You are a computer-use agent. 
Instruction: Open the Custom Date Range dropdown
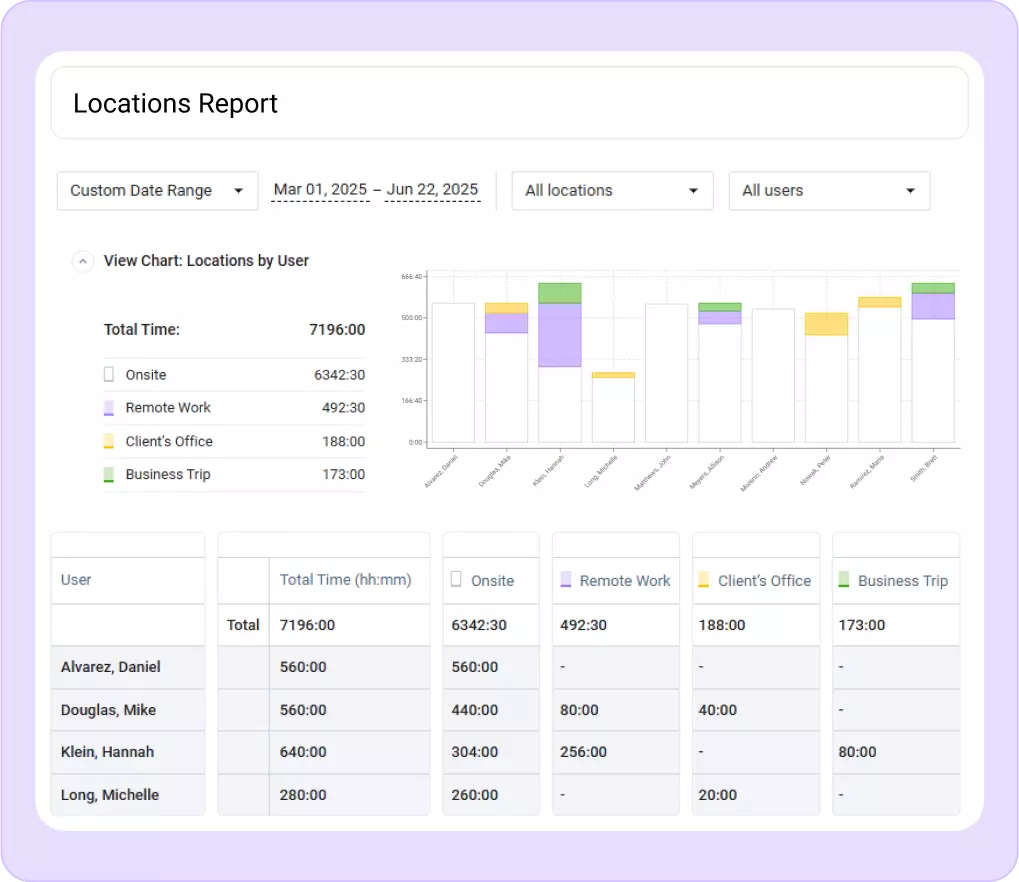(x=156, y=190)
